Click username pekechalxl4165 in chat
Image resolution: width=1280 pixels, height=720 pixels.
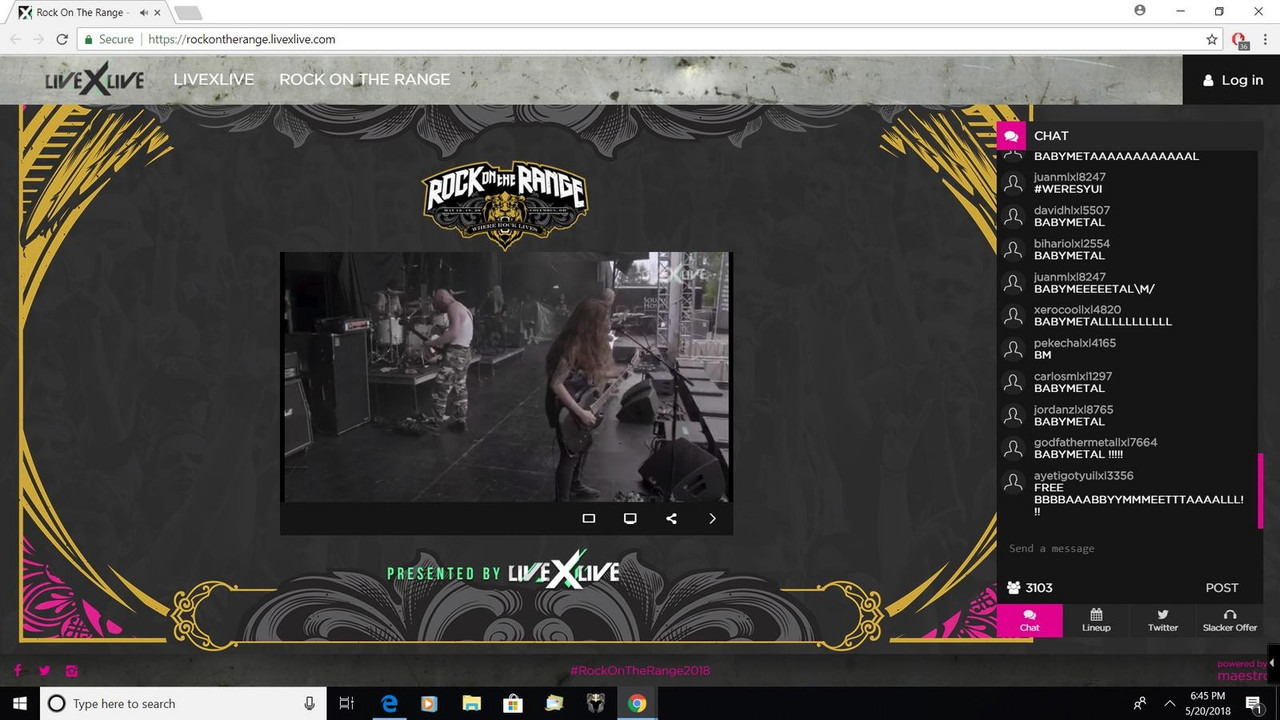click(1075, 343)
